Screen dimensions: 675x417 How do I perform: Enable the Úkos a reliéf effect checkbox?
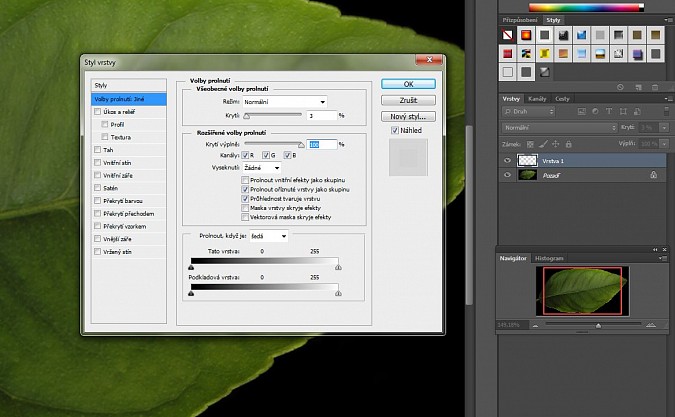click(97, 111)
